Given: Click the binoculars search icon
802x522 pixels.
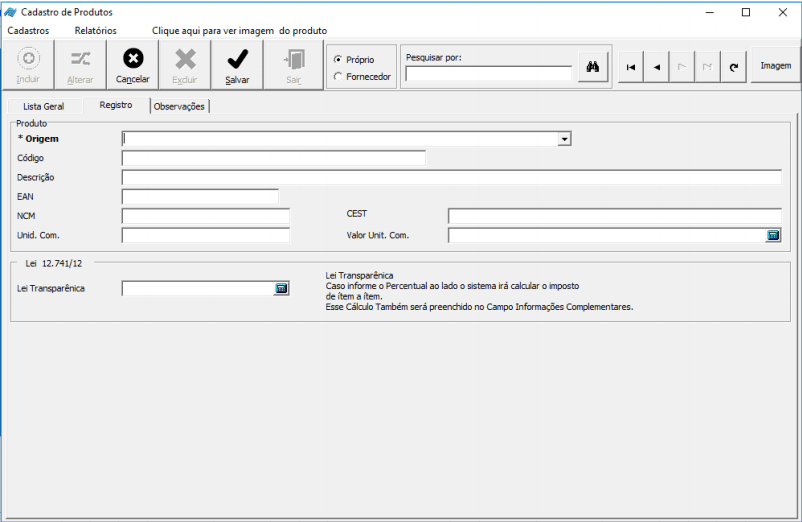Looking at the screenshot, I should pos(592,67).
